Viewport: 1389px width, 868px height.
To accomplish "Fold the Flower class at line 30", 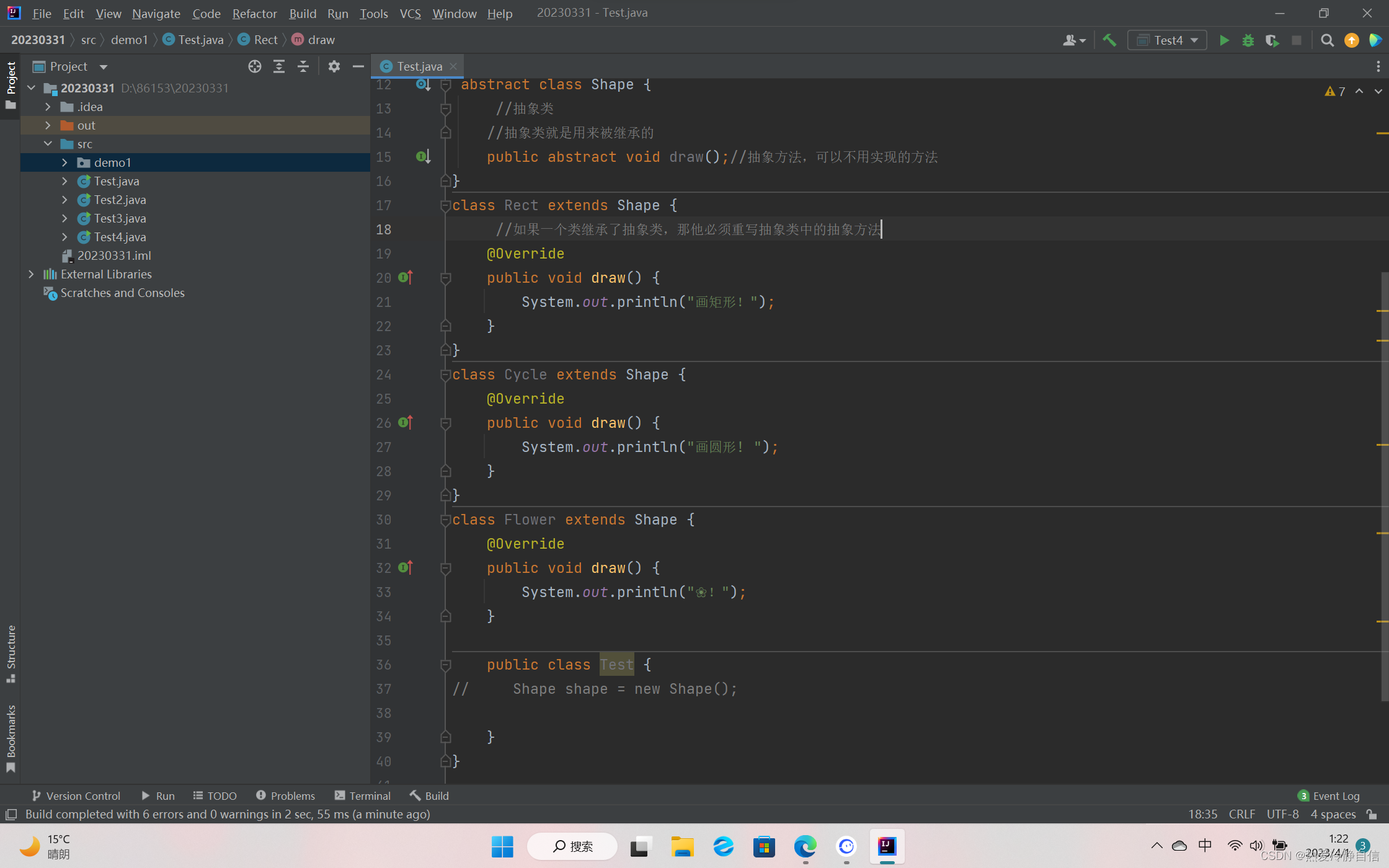I will [x=445, y=520].
